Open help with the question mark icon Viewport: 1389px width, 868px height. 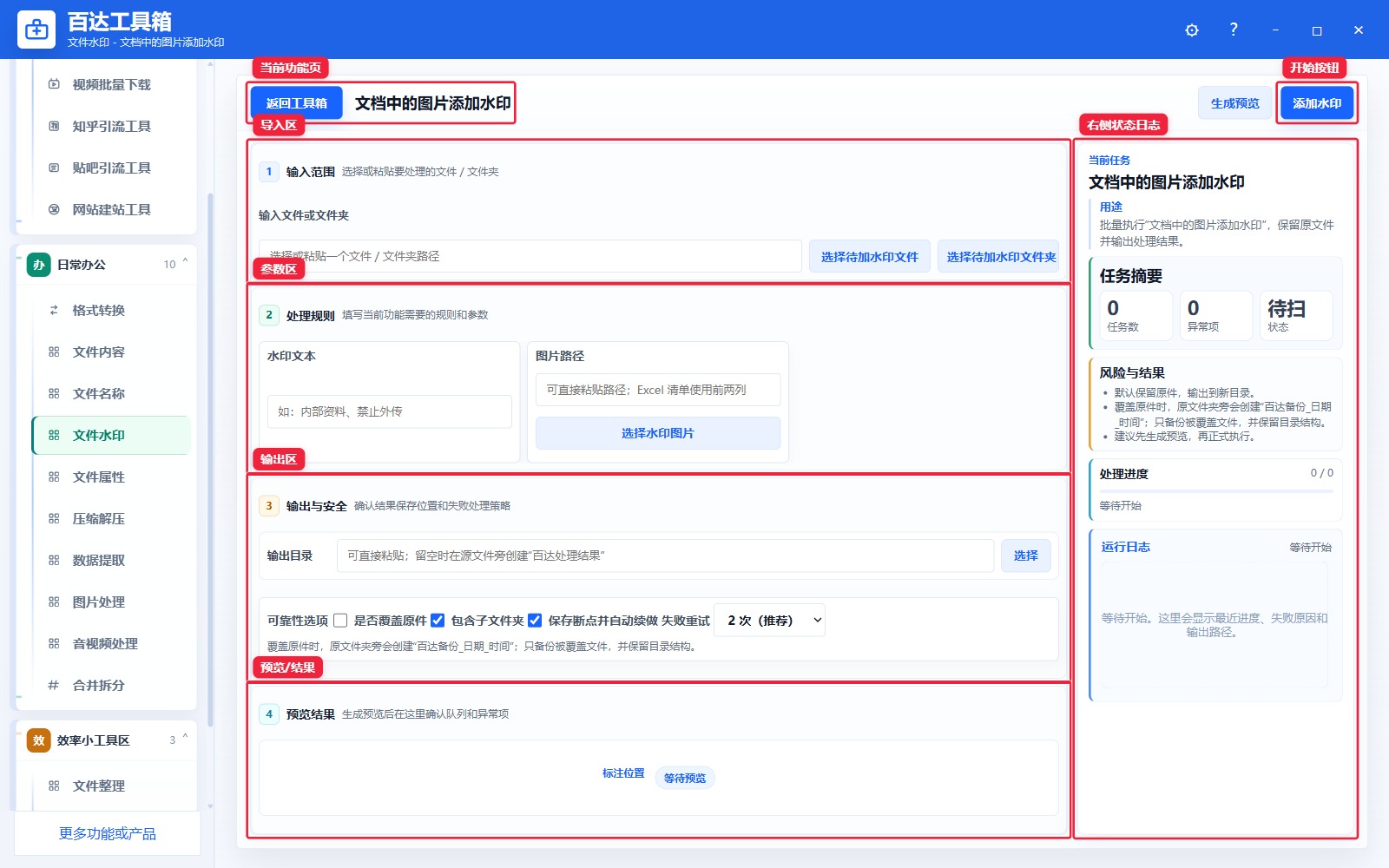point(1234,30)
